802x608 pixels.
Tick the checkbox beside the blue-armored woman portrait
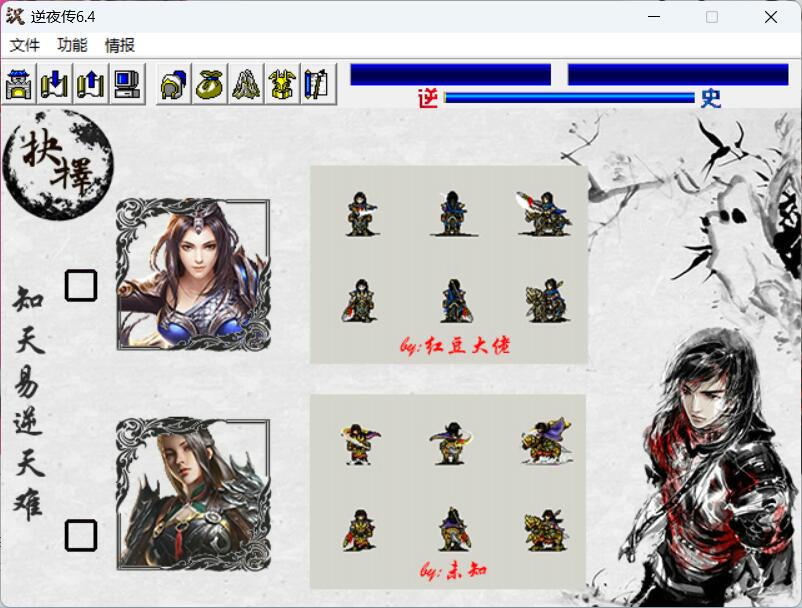pos(81,285)
